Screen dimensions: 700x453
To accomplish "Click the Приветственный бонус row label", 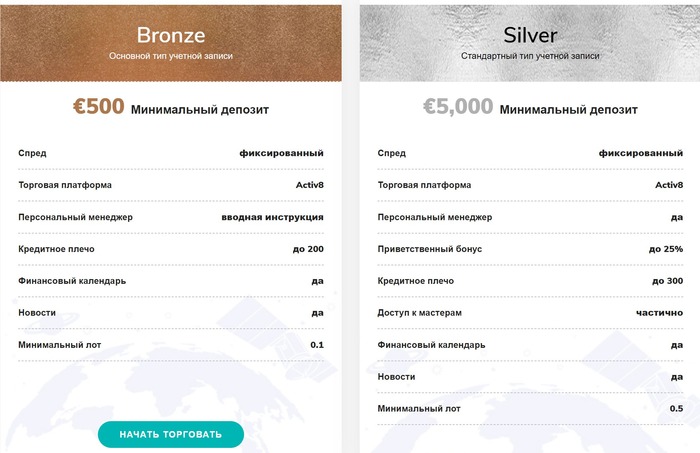I will (430, 249).
